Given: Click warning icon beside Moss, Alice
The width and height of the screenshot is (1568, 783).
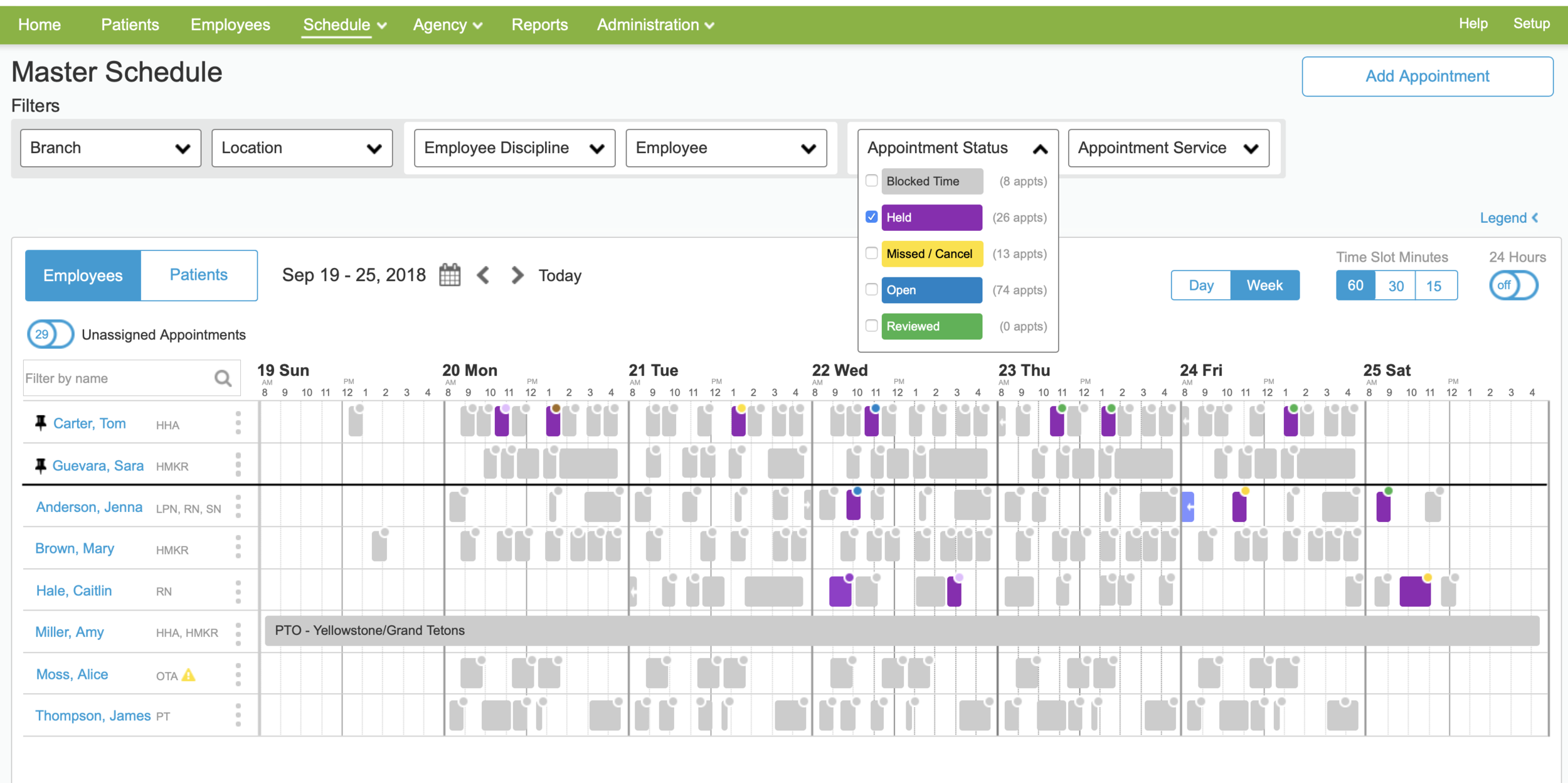Looking at the screenshot, I should pyautogui.click(x=189, y=675).
